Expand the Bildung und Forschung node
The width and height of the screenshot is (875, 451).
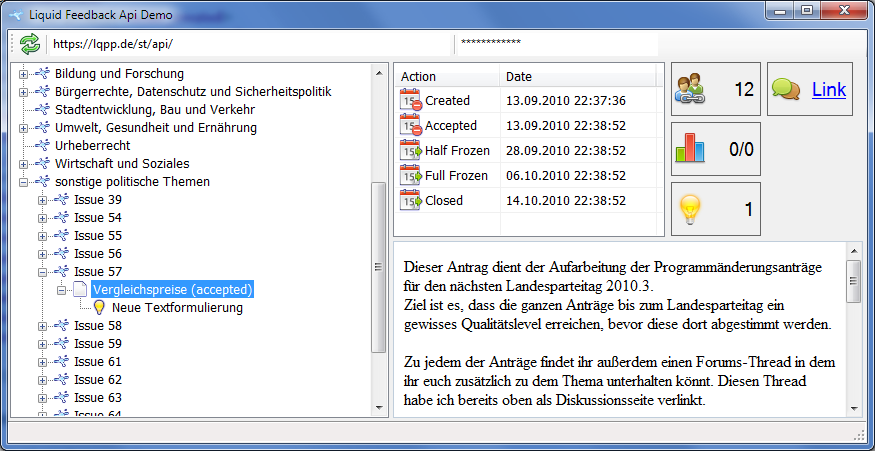click(23, 74)
